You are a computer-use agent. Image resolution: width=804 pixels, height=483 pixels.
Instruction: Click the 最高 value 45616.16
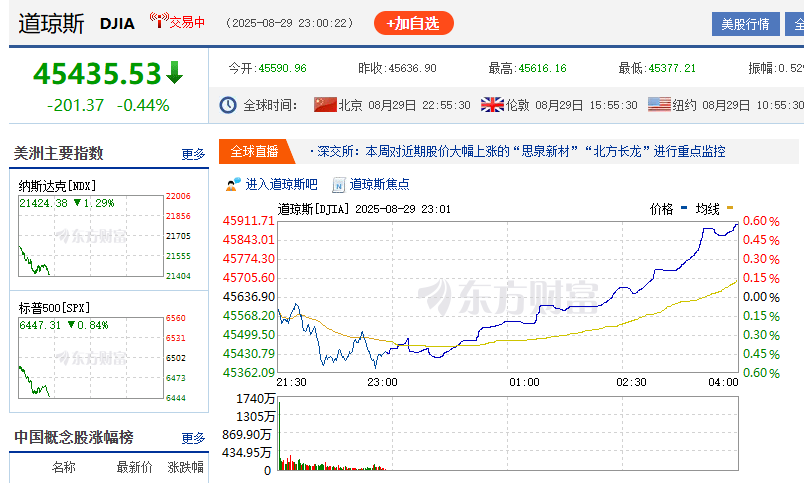pyautogui.click(x=542, y=68)
